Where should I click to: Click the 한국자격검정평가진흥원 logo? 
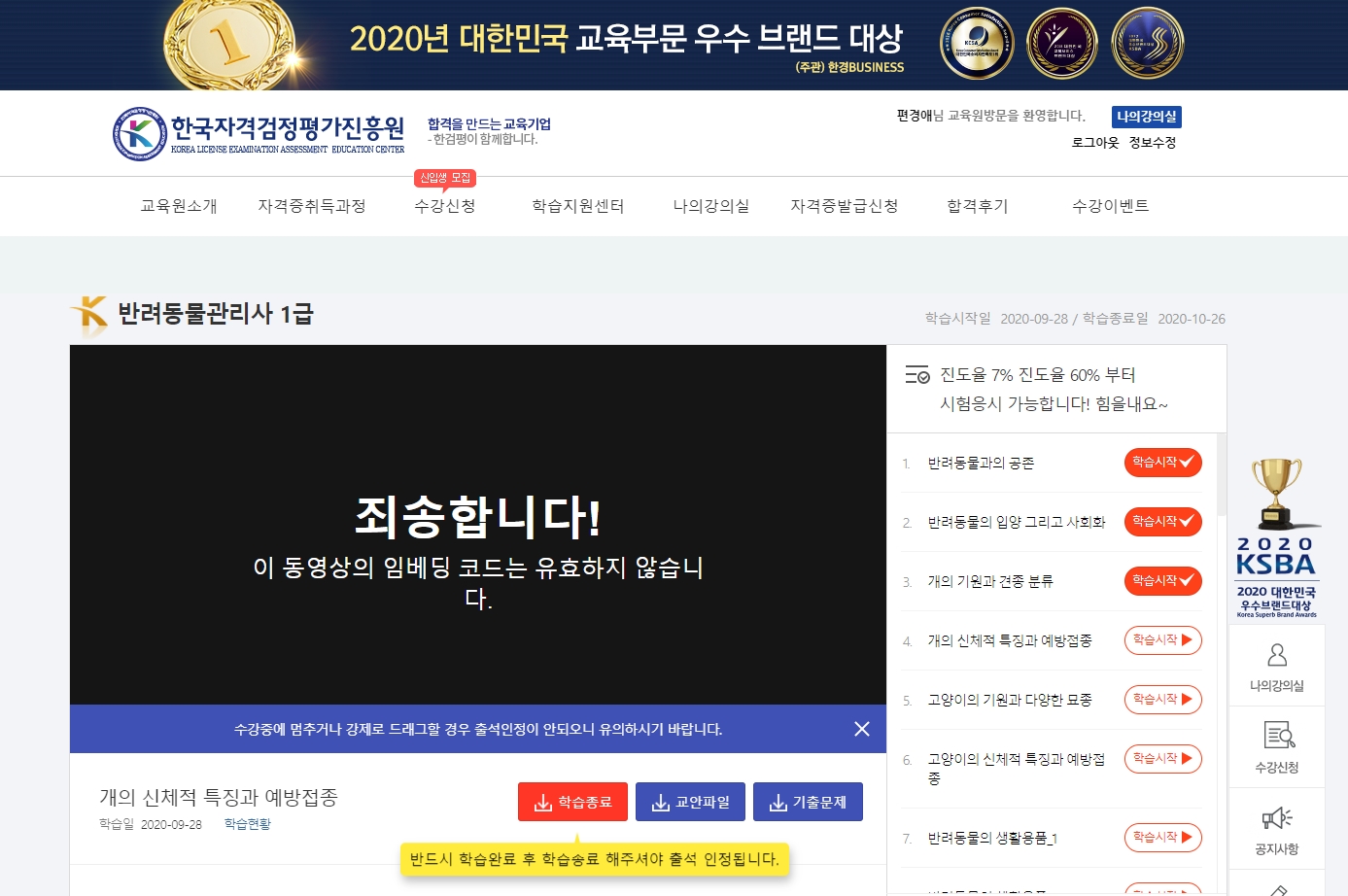(259, 134)
